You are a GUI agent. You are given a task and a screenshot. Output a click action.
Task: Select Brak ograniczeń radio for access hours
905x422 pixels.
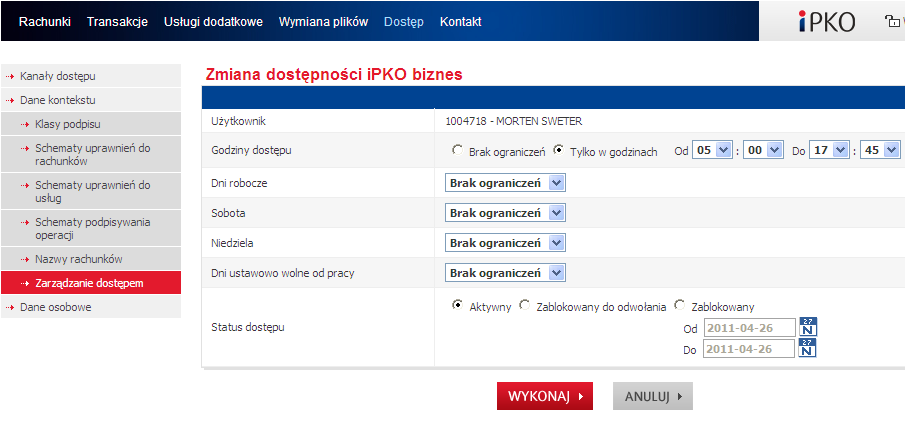pyautogui.click(x=457, y=150)
